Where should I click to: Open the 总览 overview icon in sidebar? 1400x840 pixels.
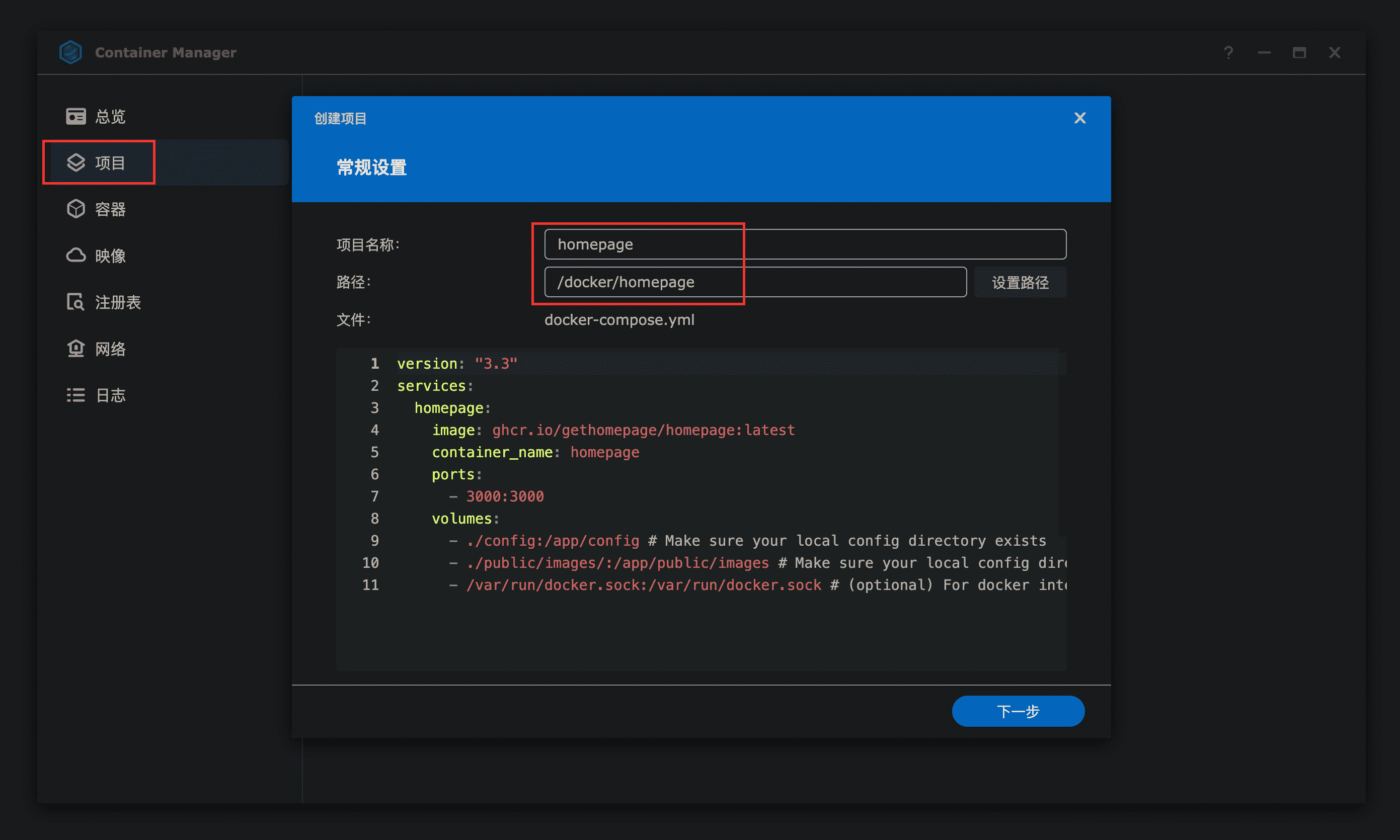click(76, 116)
